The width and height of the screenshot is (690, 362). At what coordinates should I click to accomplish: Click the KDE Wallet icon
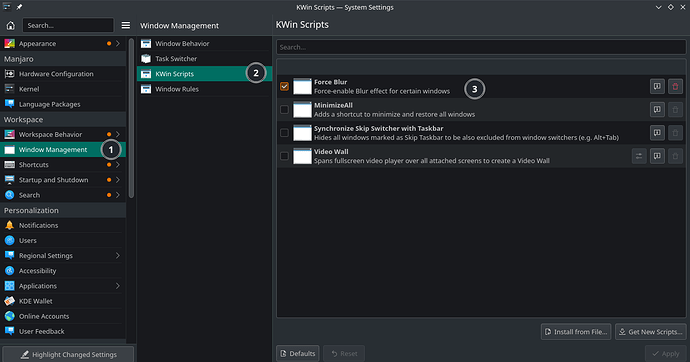[x=9, y=301]
